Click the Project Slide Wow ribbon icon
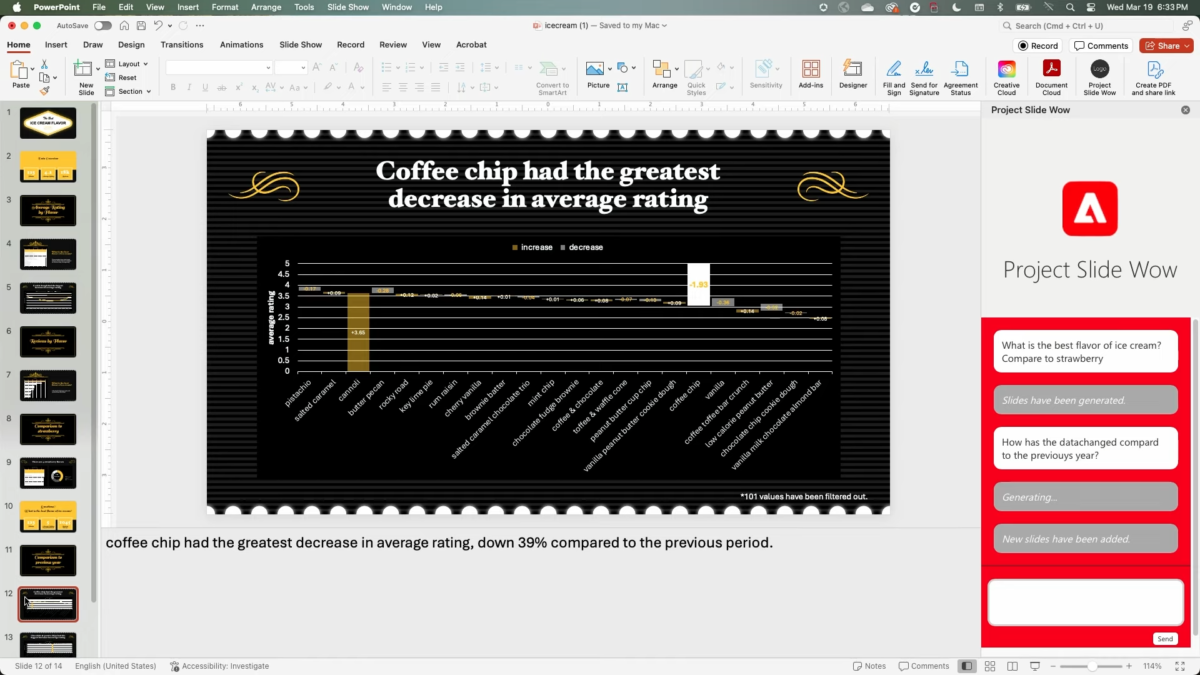This screenshot has height=675, width=1200. point(1099,73)
